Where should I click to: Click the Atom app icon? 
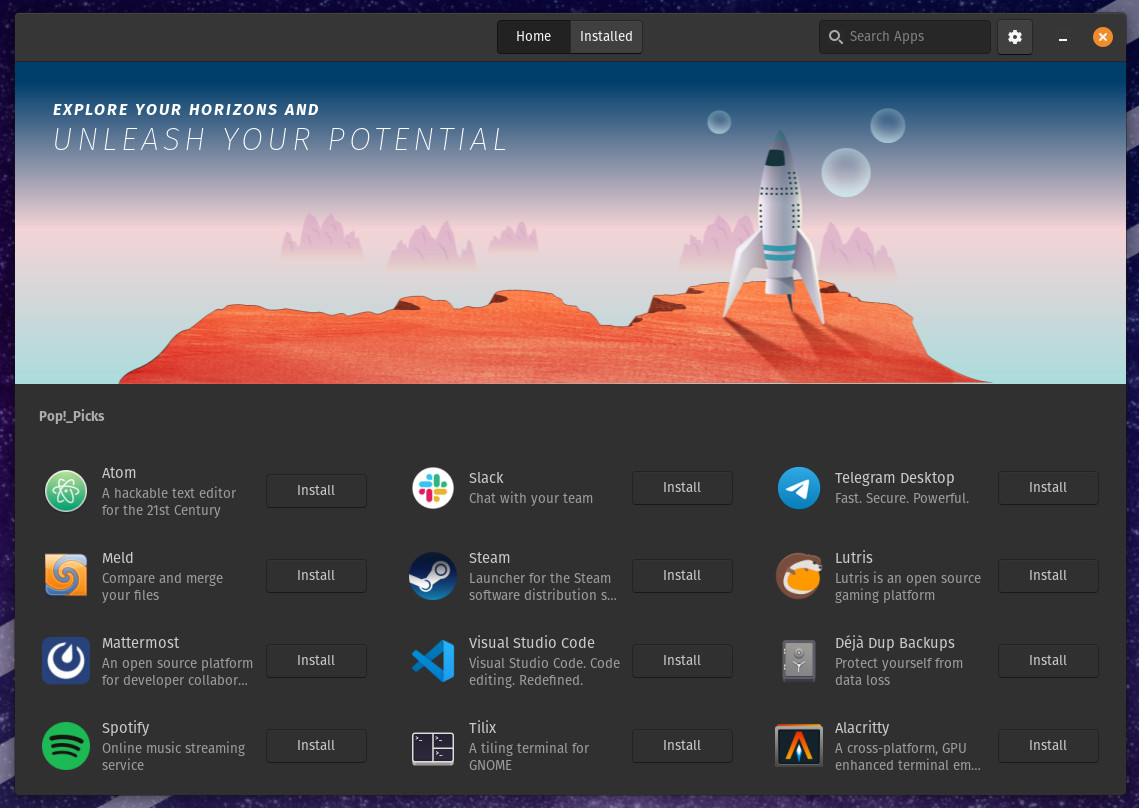click(x=66, y=490)
